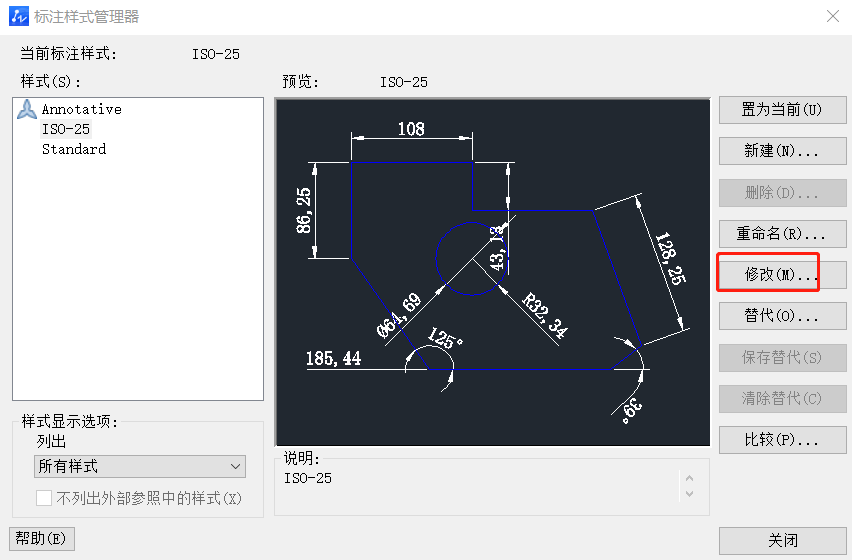Screen dimensions: 852x560
Task: Click the app icon in title bar
Action: point(18,16)
